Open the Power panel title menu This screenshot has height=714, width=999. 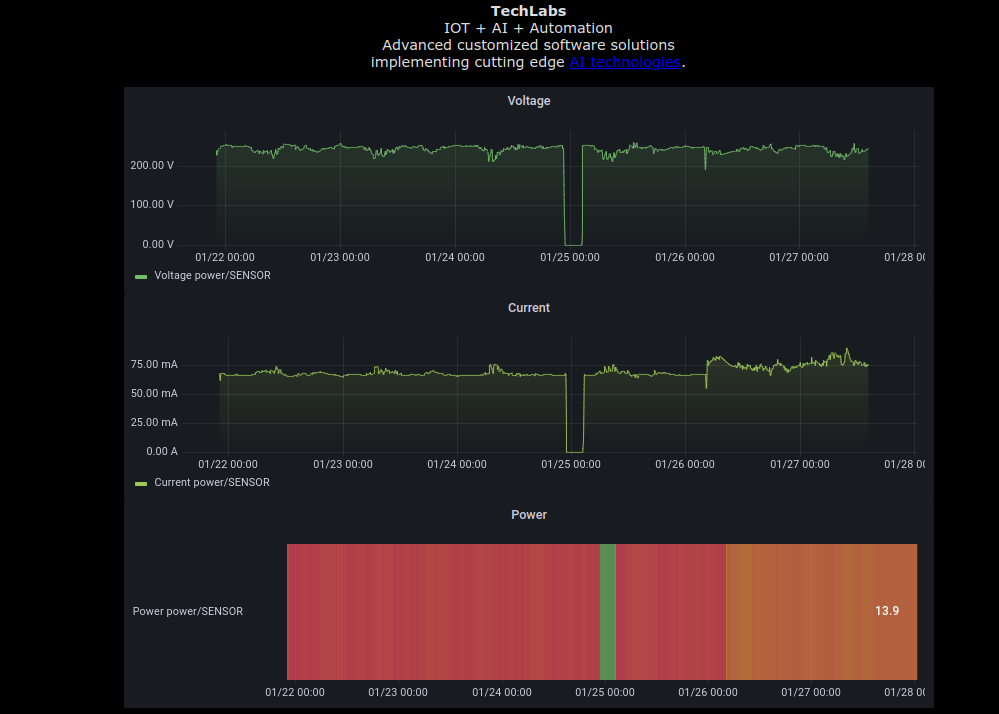[528, 514]
